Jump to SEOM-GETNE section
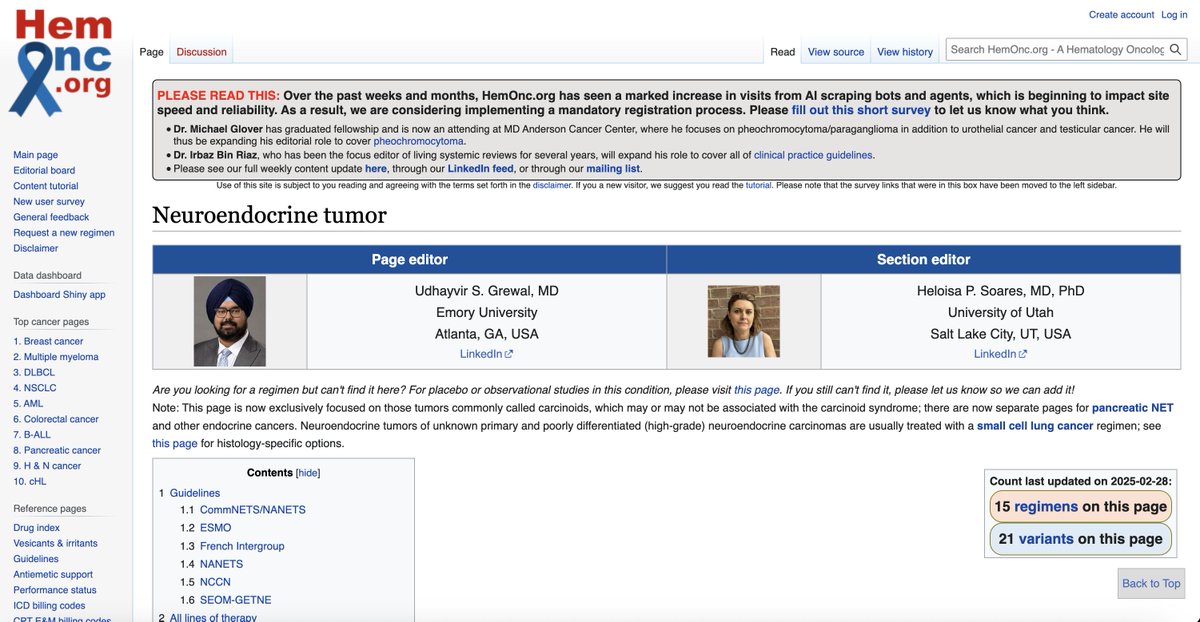This screenshot has width=1200, height=622. [235, 600]
